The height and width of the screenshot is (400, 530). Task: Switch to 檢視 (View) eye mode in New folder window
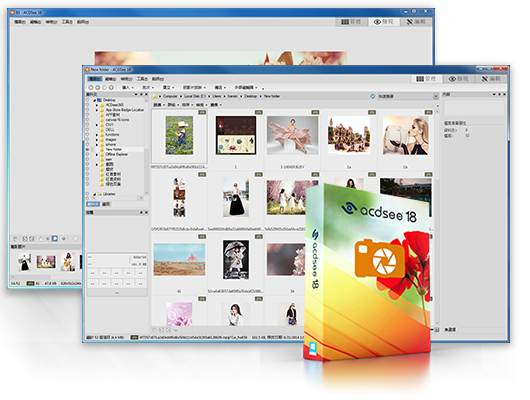(458, 79)
